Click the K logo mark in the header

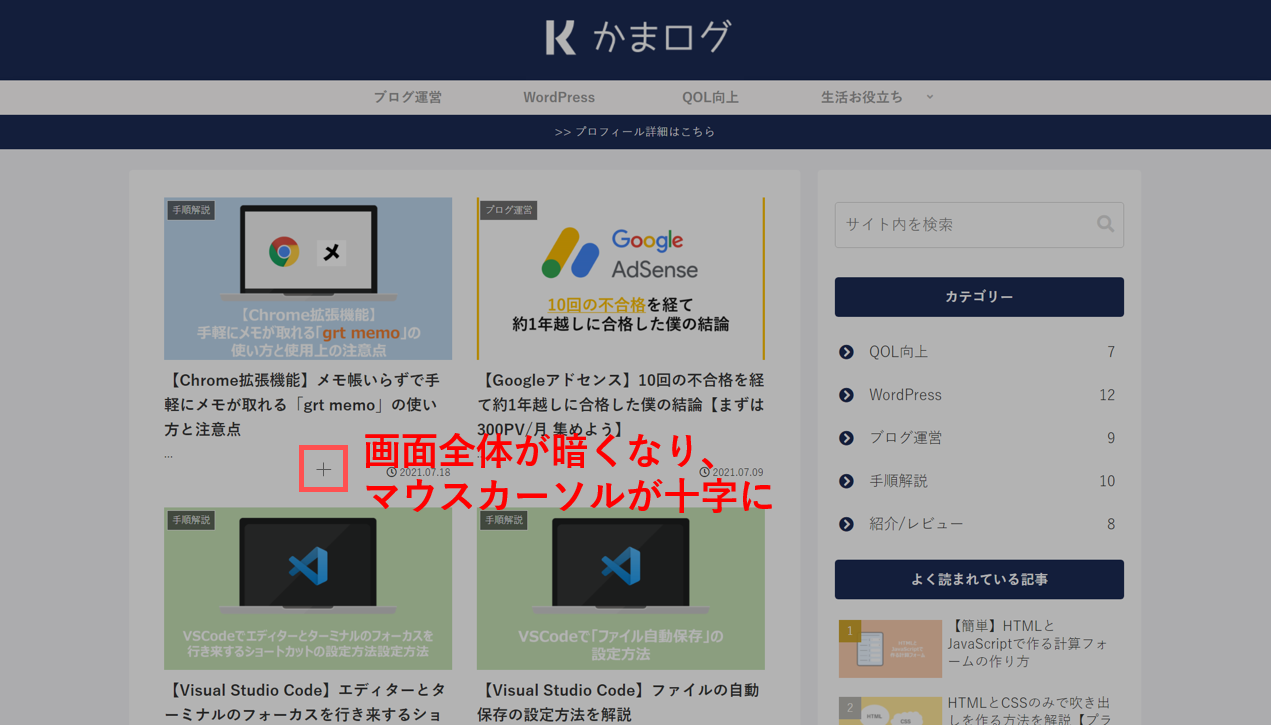click(x=561, y=38)
